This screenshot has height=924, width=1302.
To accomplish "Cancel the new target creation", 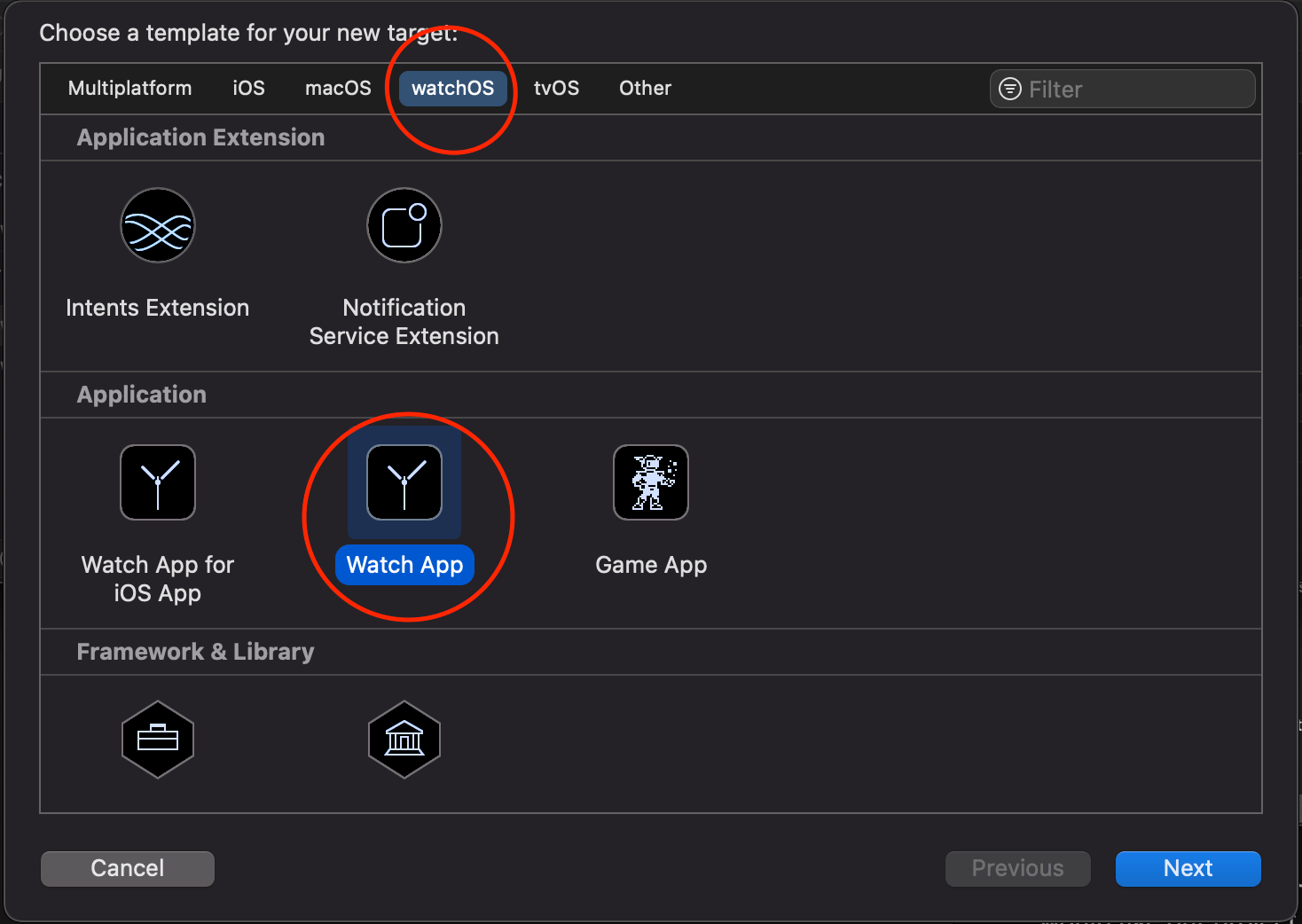I will pos(127,868).
